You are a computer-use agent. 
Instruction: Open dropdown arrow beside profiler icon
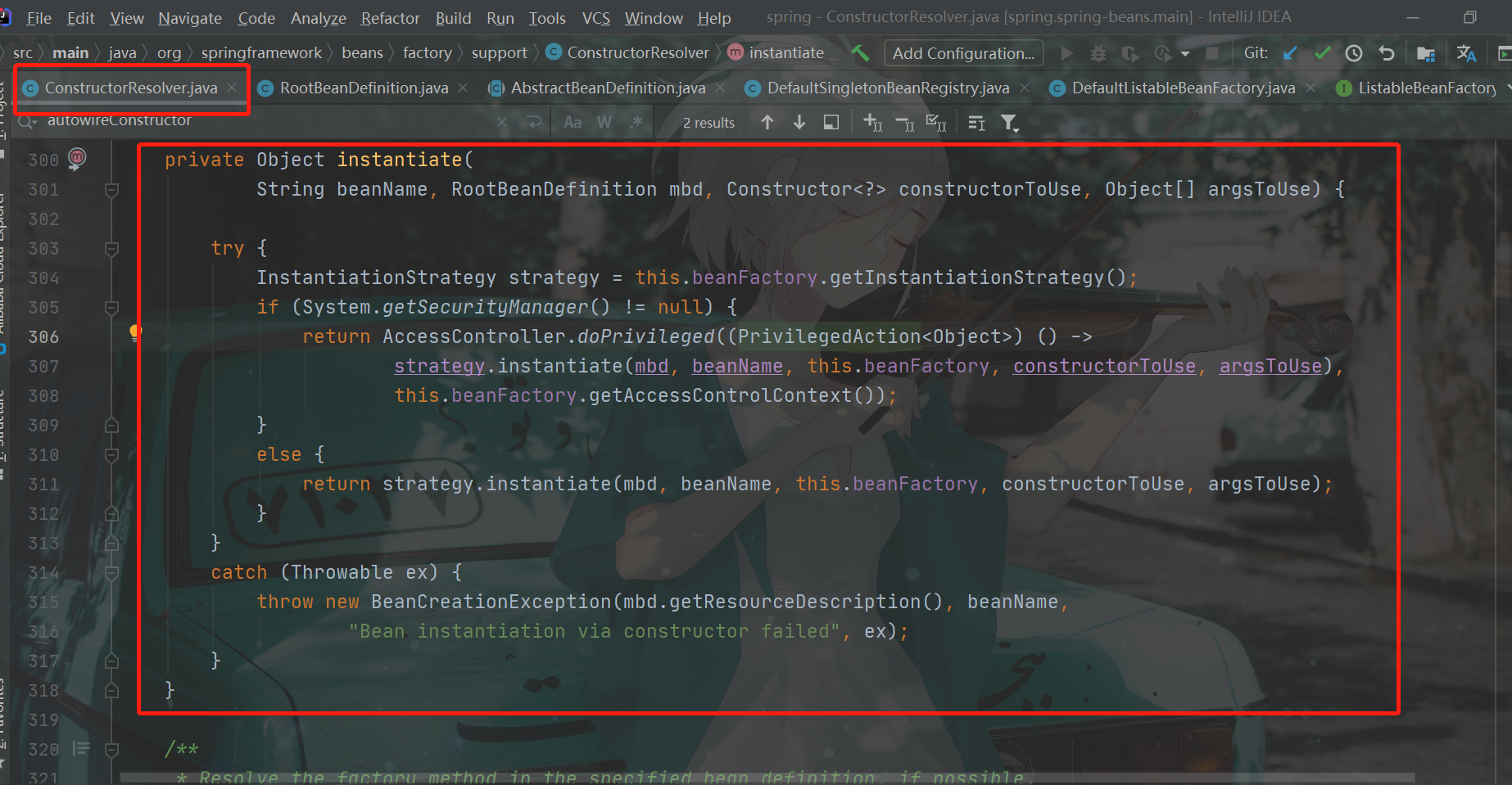1184,54
